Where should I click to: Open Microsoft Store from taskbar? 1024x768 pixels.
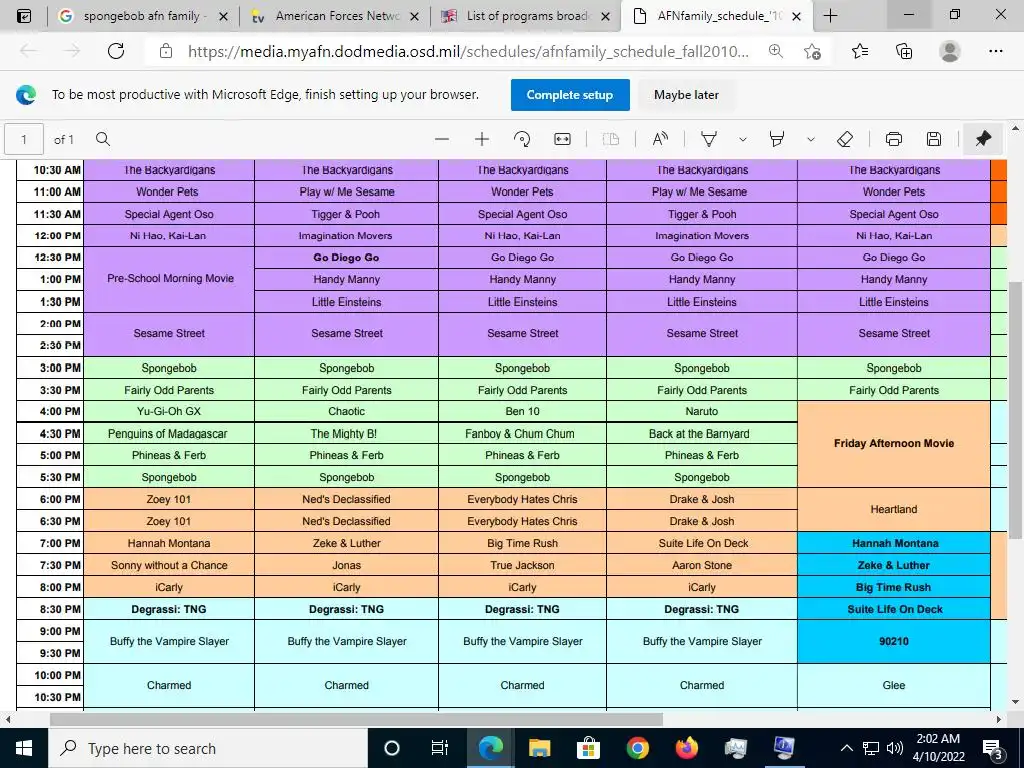click(588, 748)
